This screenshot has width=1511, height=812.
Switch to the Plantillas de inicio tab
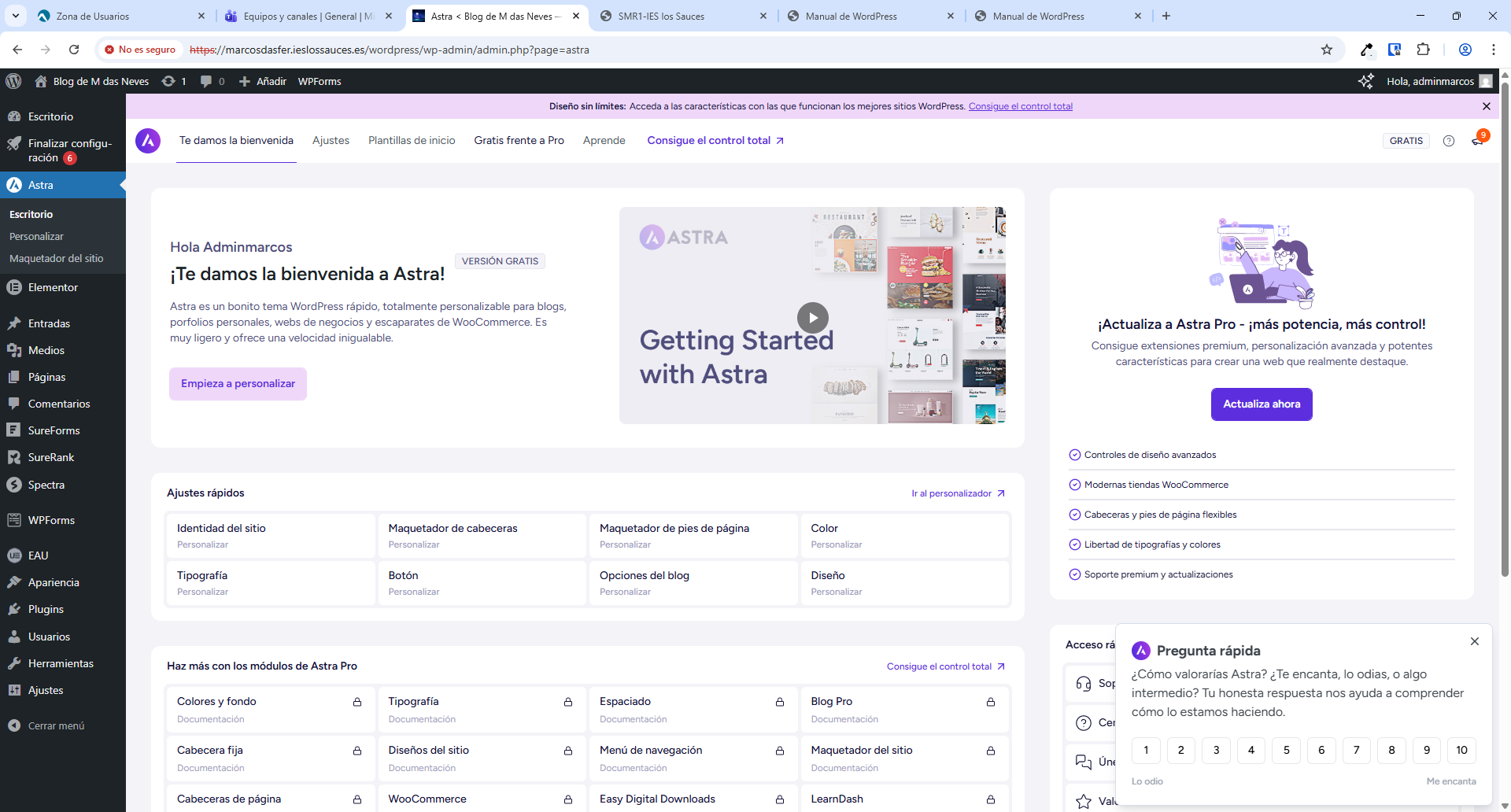(x=412, y=140)
